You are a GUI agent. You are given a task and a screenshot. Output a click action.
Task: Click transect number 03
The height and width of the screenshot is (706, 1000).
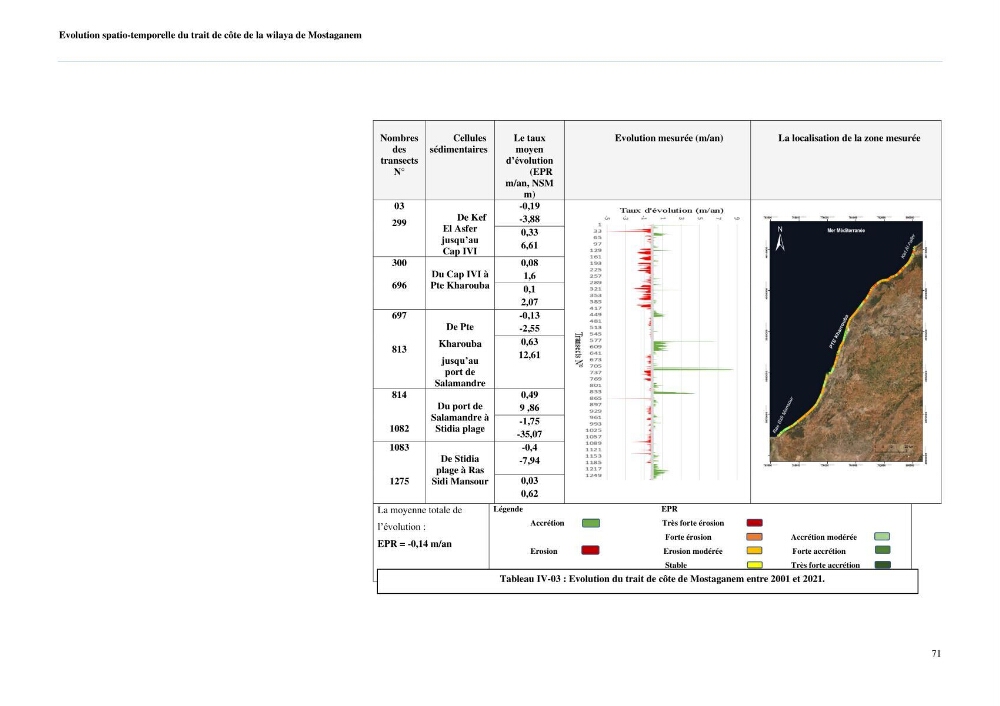[x=399, y=206]
